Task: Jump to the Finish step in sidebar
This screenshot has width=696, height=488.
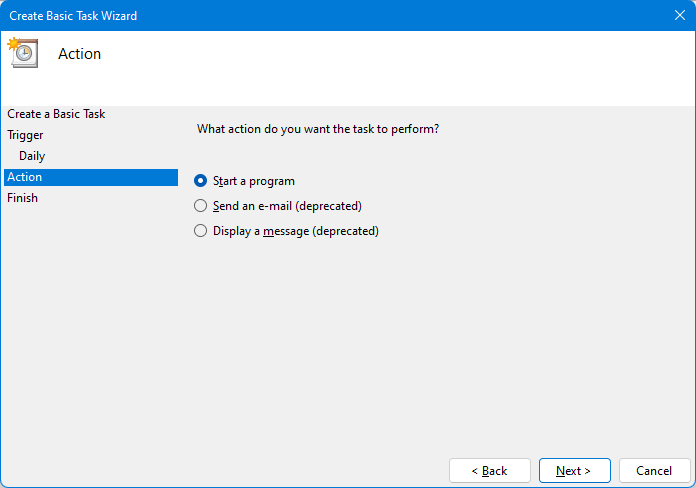Action: 22,198
